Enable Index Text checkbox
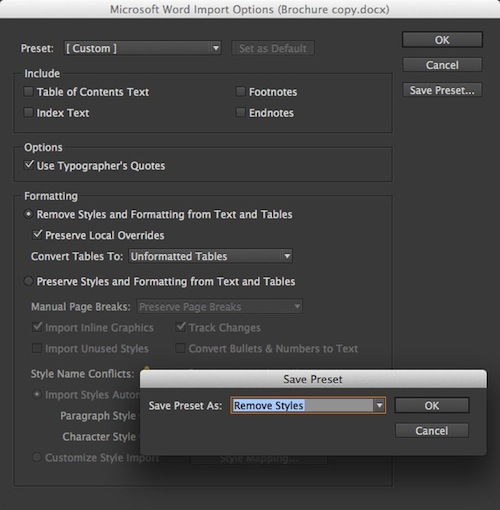 [29, 112]
